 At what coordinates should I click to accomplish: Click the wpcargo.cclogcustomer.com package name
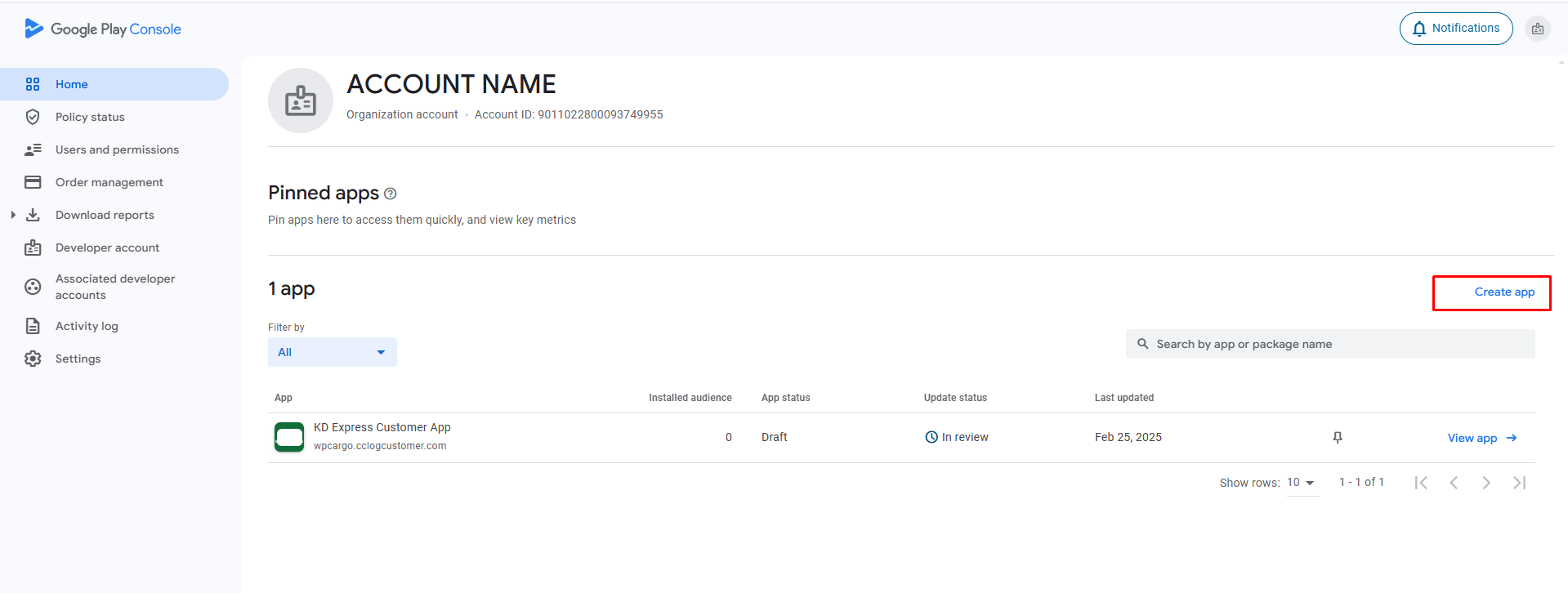pyautogui.click(x=380, y=446)
